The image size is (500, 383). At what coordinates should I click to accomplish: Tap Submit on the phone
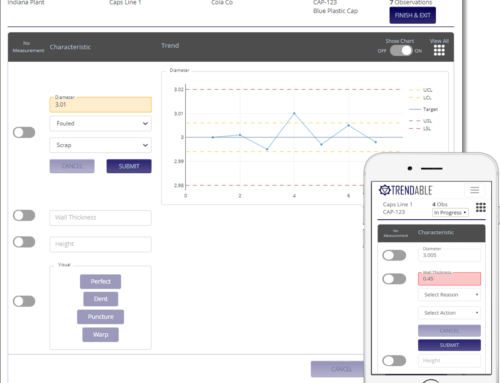(x=449, y=345)
